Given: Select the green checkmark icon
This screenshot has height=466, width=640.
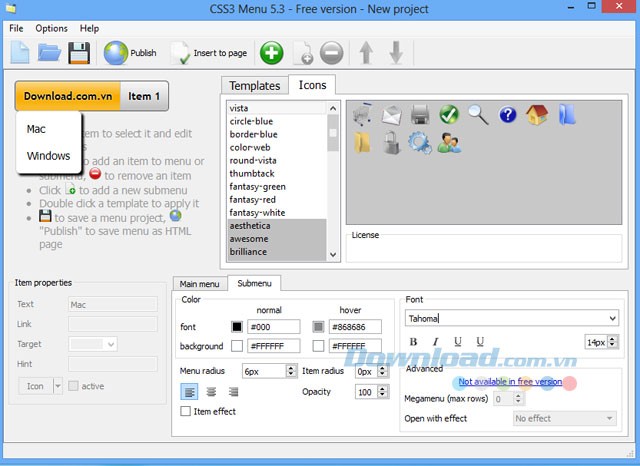Looking at the screenshot, I should tap(449, 115).
